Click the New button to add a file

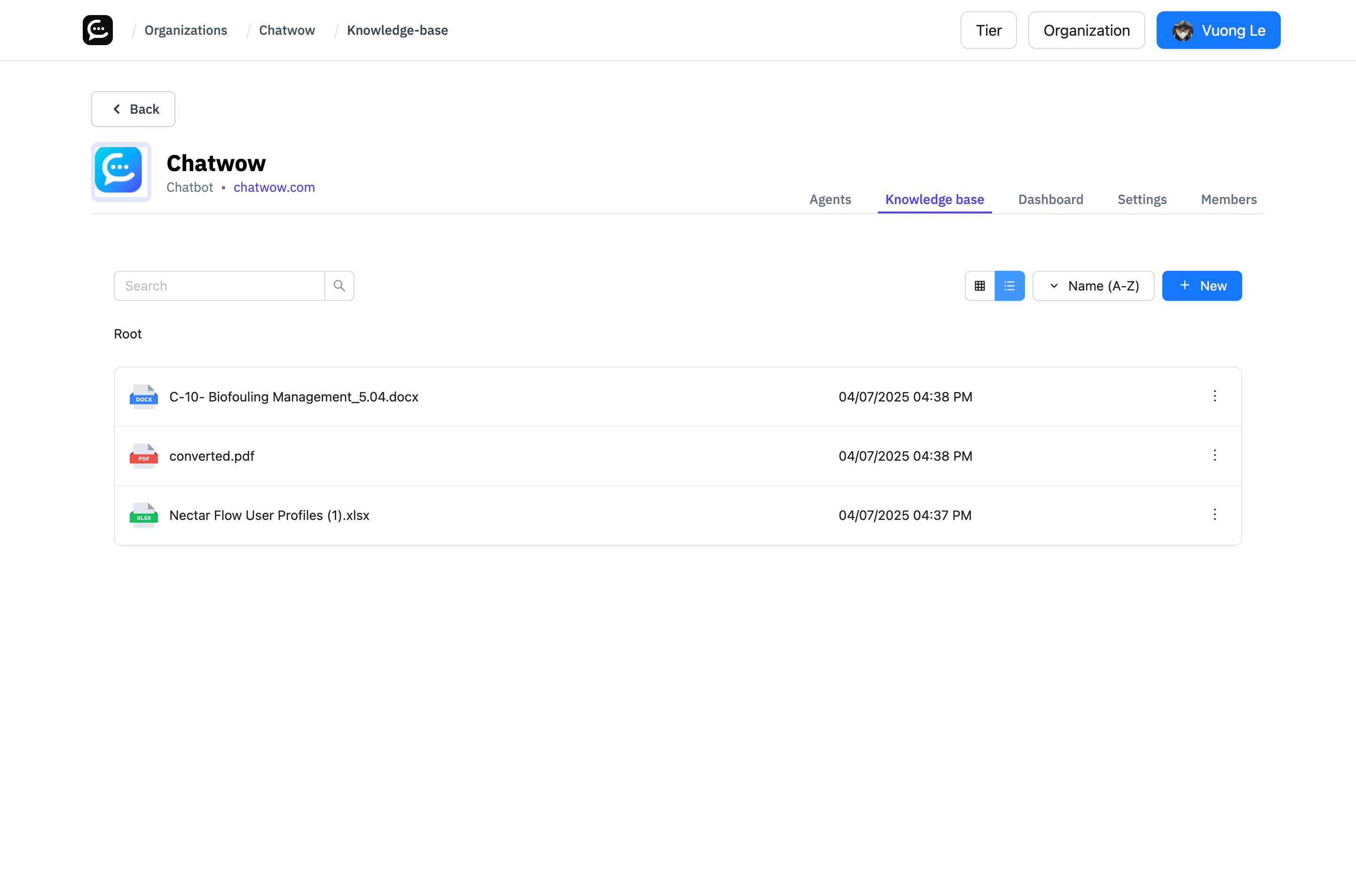(1202, 286)
